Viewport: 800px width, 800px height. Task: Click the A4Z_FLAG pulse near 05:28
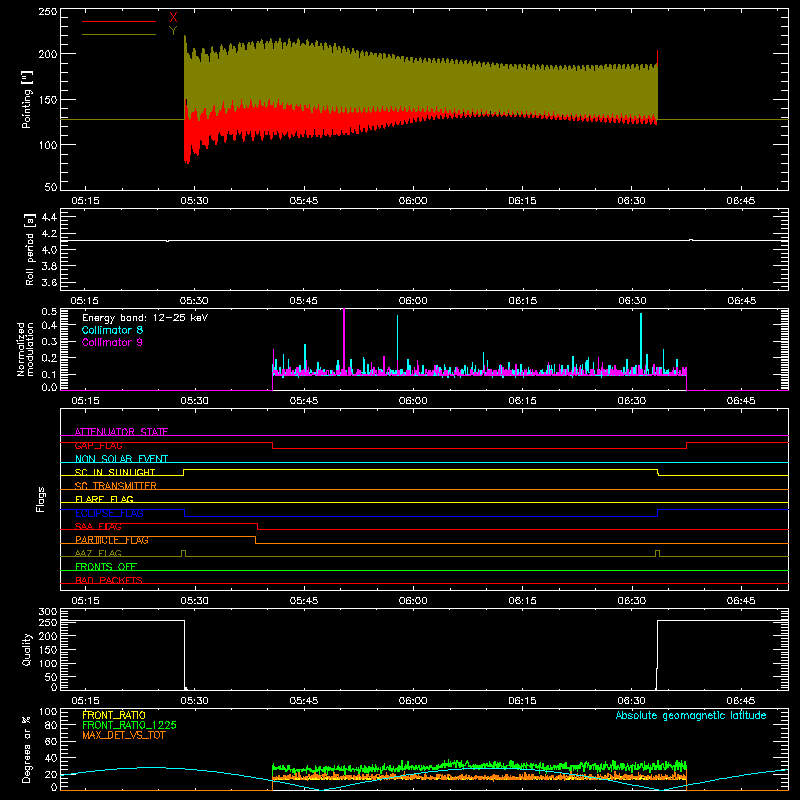pos(184,554)
